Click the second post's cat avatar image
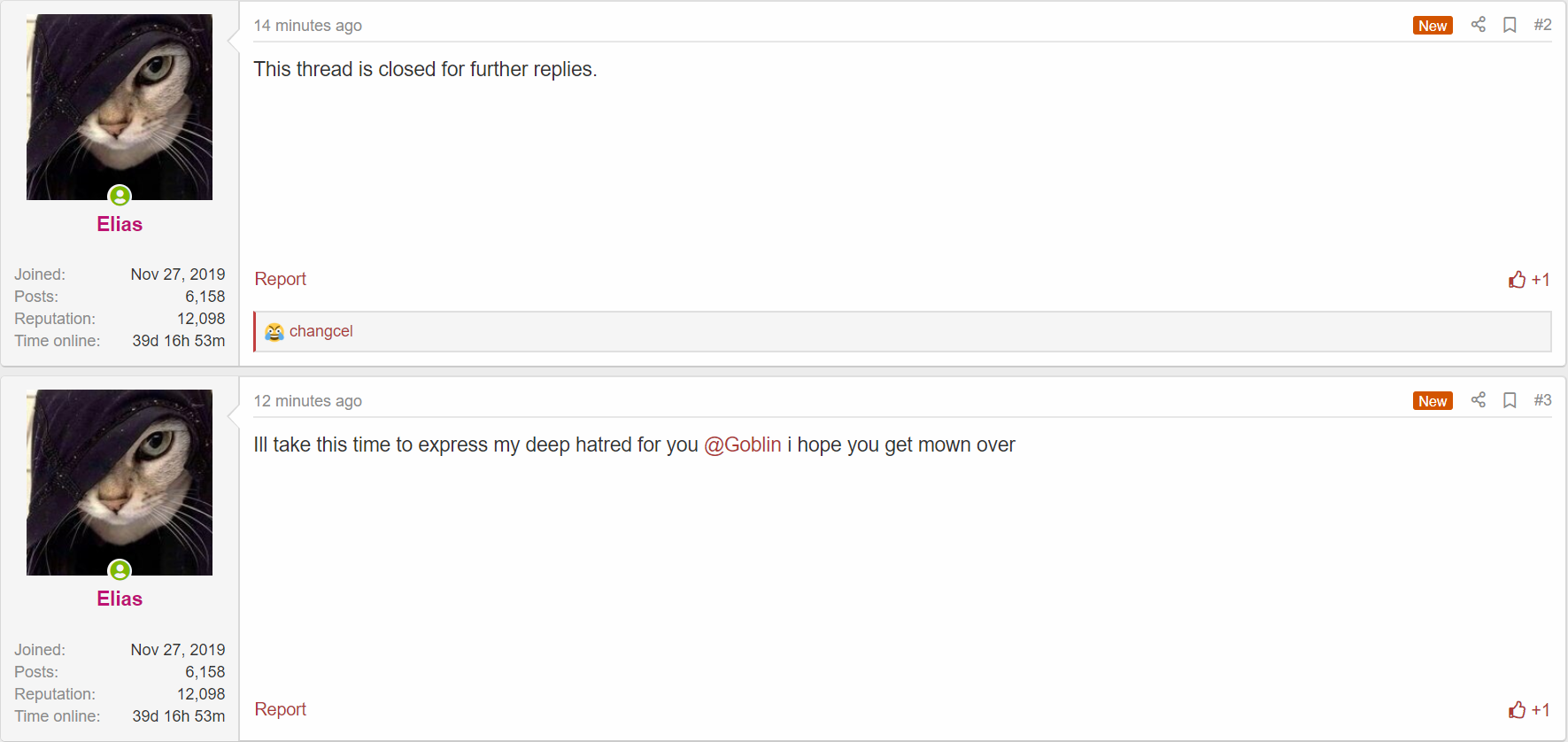 (120, 483)
